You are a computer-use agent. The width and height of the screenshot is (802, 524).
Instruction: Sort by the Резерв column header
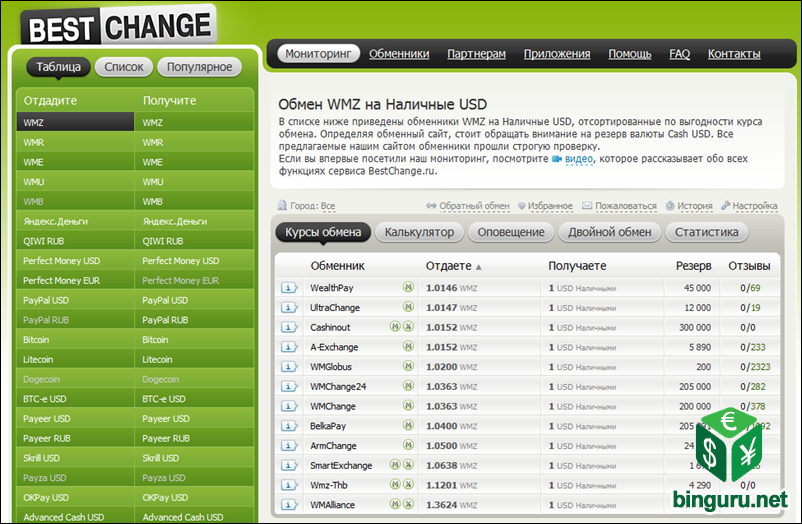(x=693, y=266)
